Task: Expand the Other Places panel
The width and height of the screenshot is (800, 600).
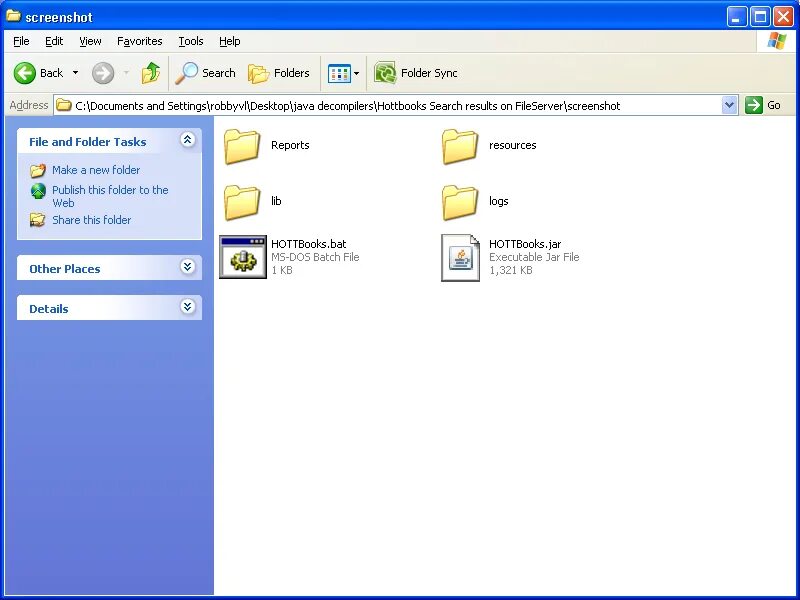Action: tap(188, 266)
